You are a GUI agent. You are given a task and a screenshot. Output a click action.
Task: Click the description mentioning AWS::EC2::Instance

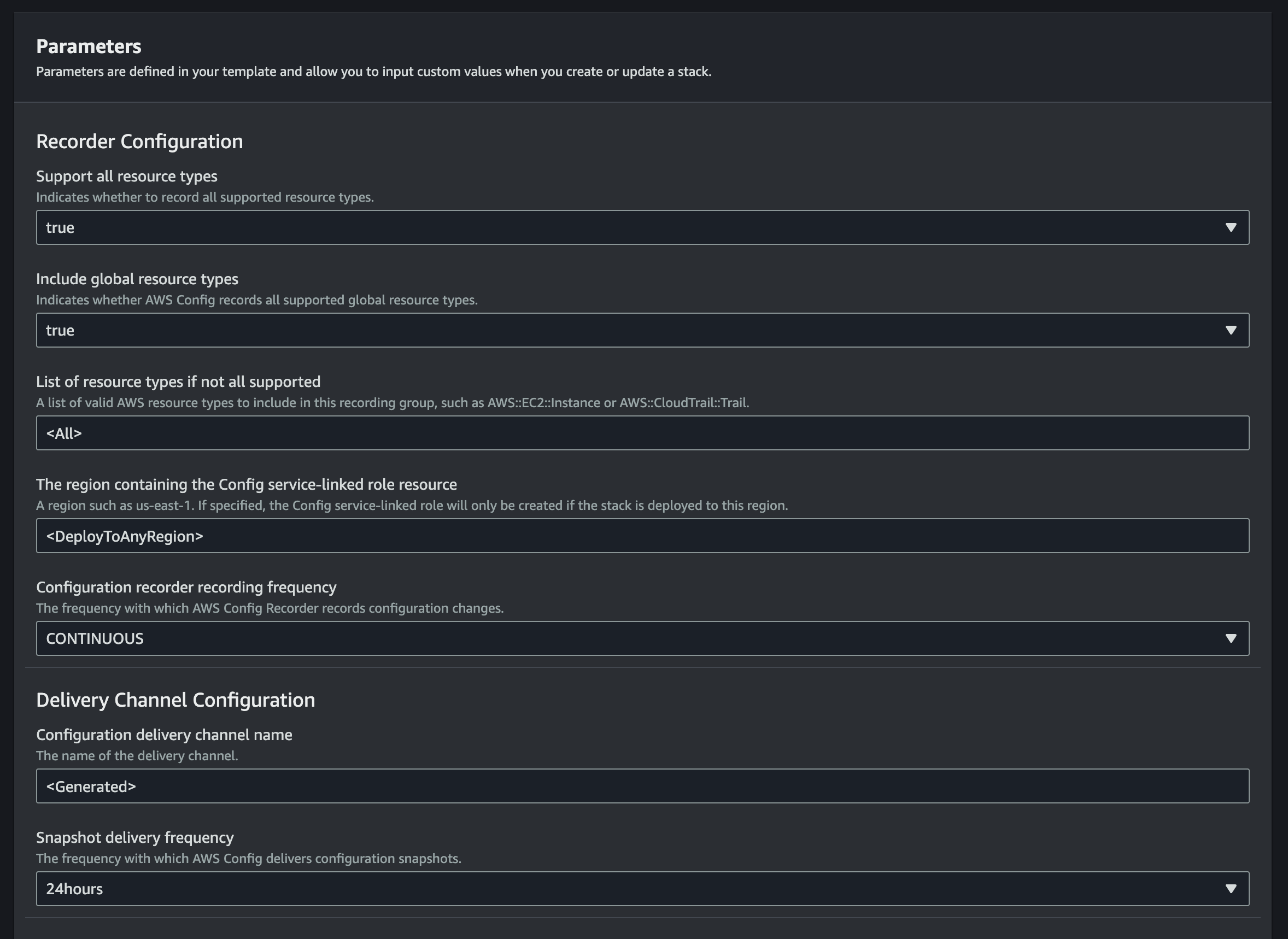(x=393, y=403)
